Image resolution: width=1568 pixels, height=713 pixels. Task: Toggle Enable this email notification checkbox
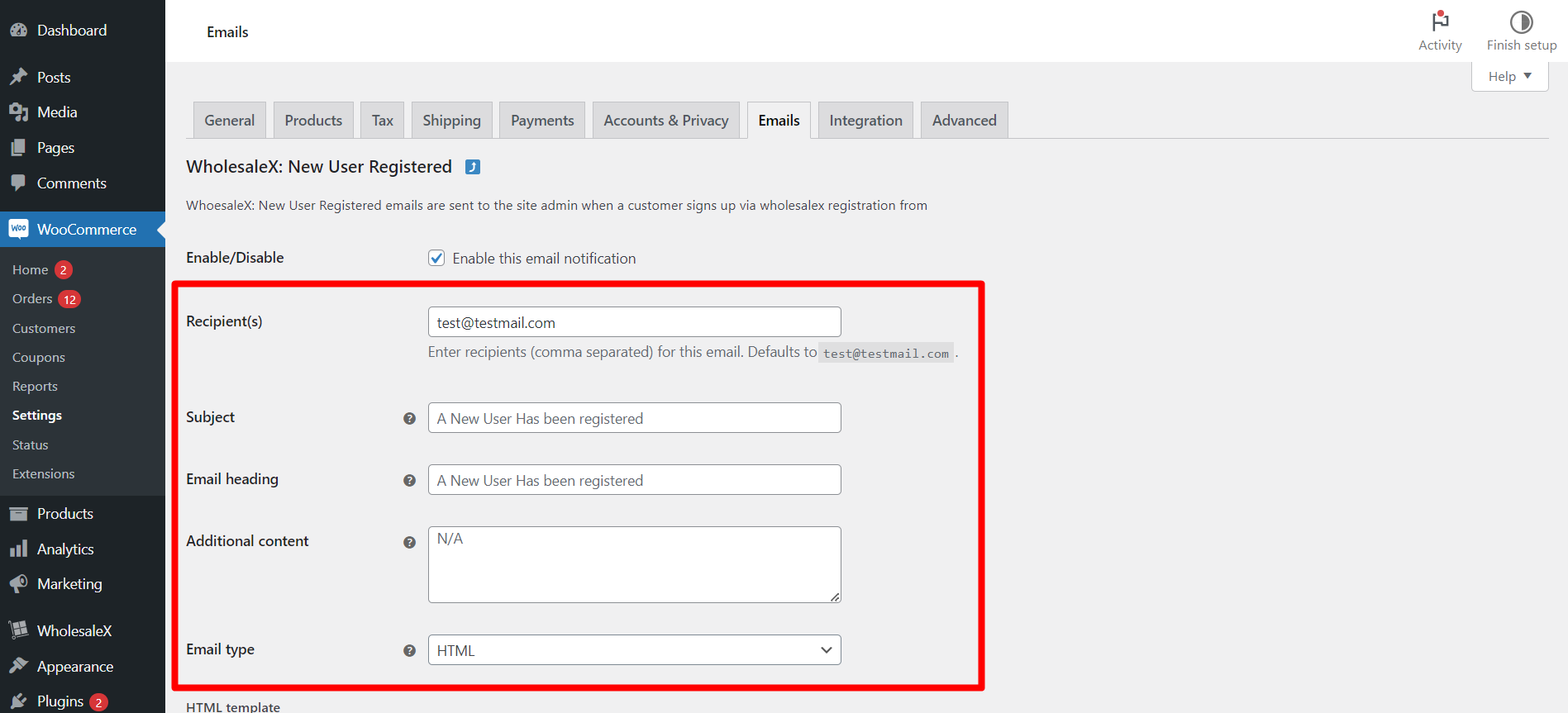point(436,258)
